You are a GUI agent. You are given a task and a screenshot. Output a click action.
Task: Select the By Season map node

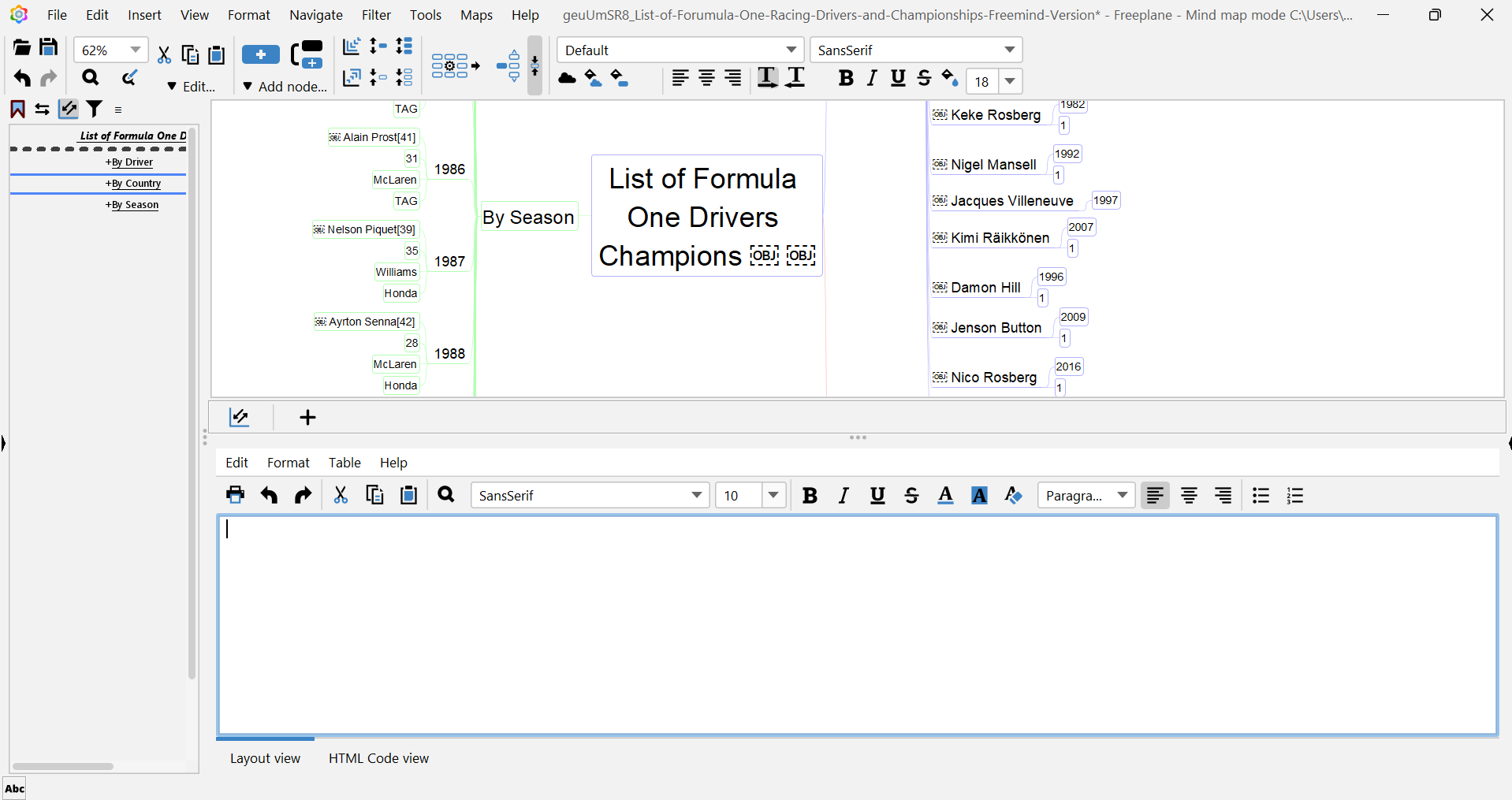(528, 217)
